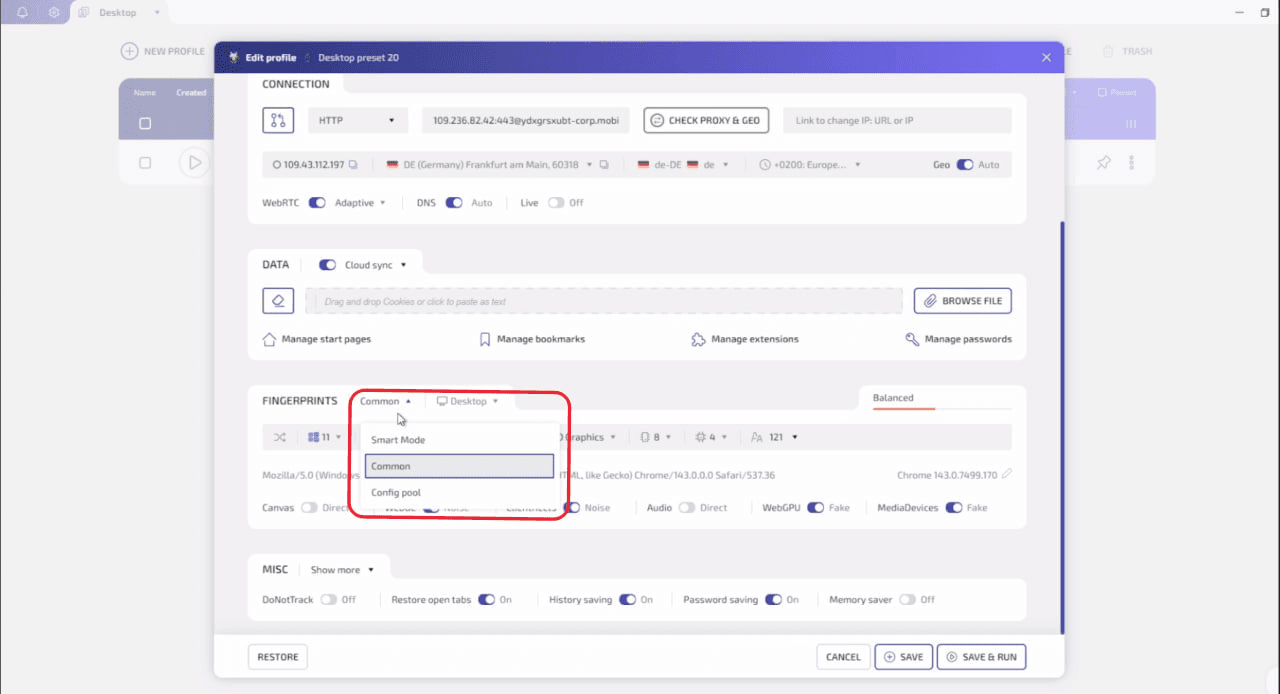Open the notifications bell icon
This screenshot has width=1280, height=694.
[x=22, y=13]
